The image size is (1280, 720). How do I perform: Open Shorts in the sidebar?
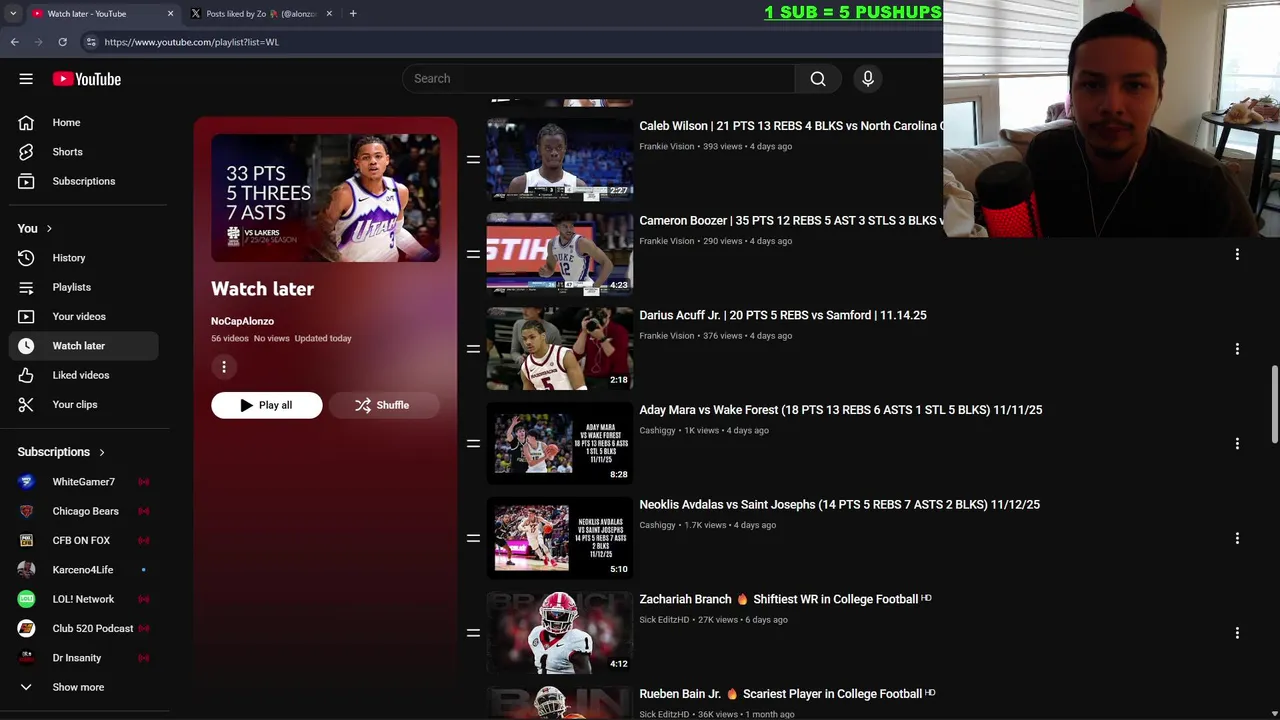(x=84, y=152)
